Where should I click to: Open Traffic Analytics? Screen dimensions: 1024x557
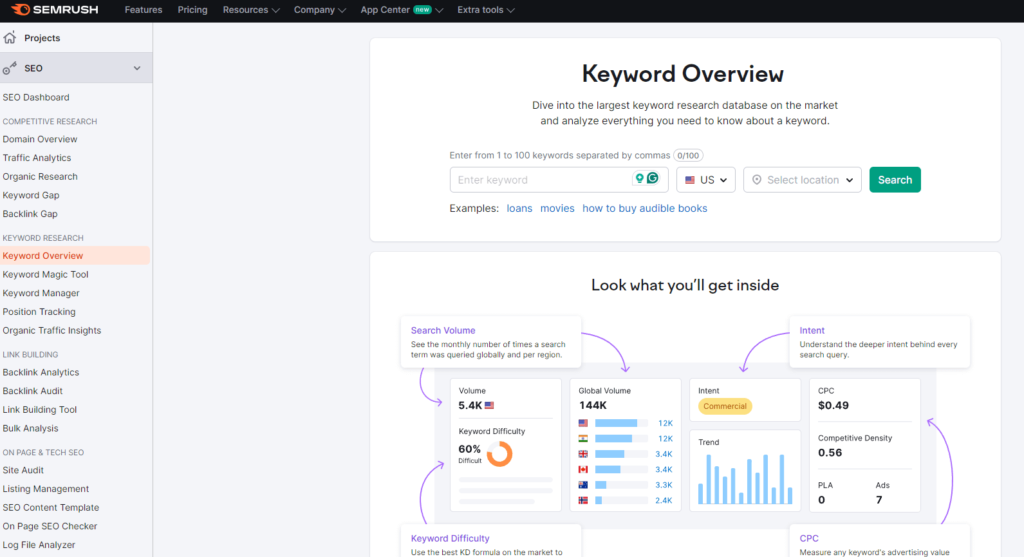(x=37, y=158)
